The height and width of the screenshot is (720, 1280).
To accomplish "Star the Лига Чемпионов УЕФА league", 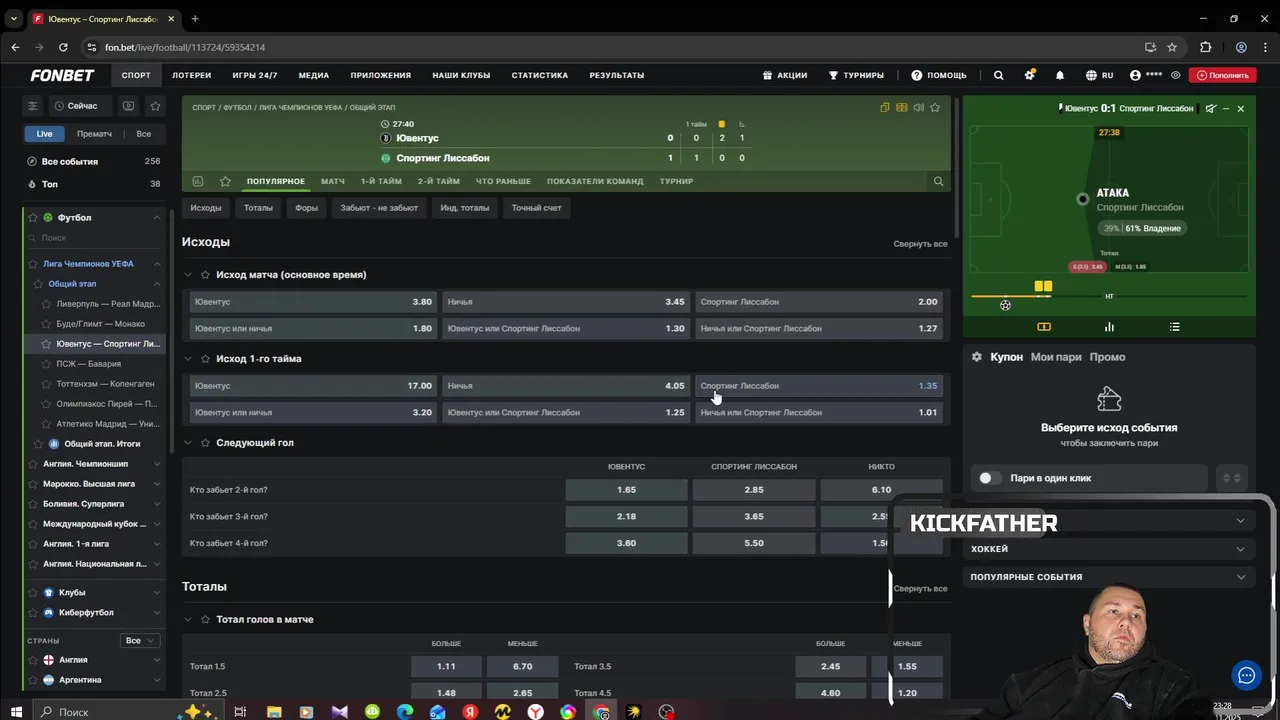I will coord(33,264).
